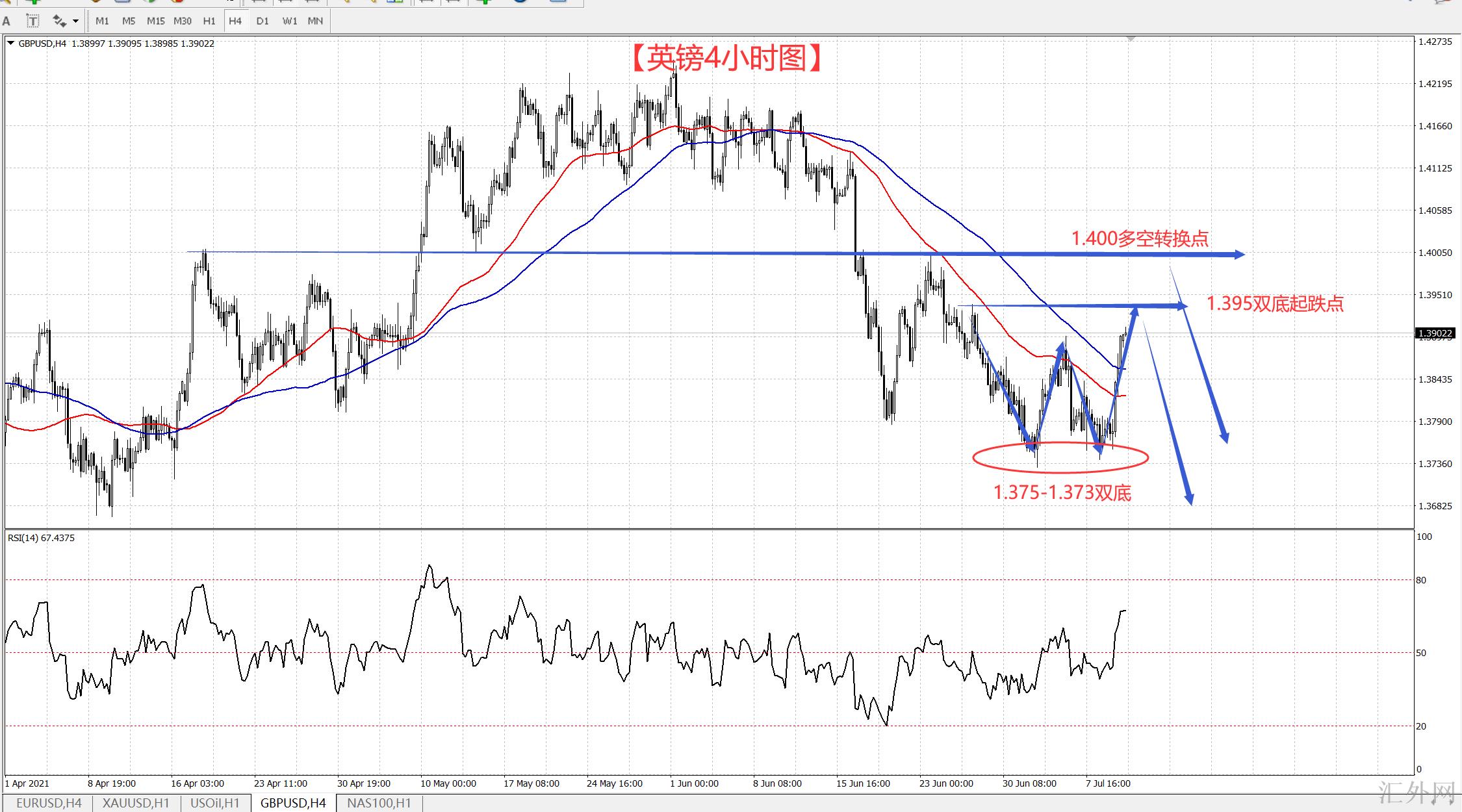
Task: Switch to M15 timeframe
Action: (x=155, y=21)
